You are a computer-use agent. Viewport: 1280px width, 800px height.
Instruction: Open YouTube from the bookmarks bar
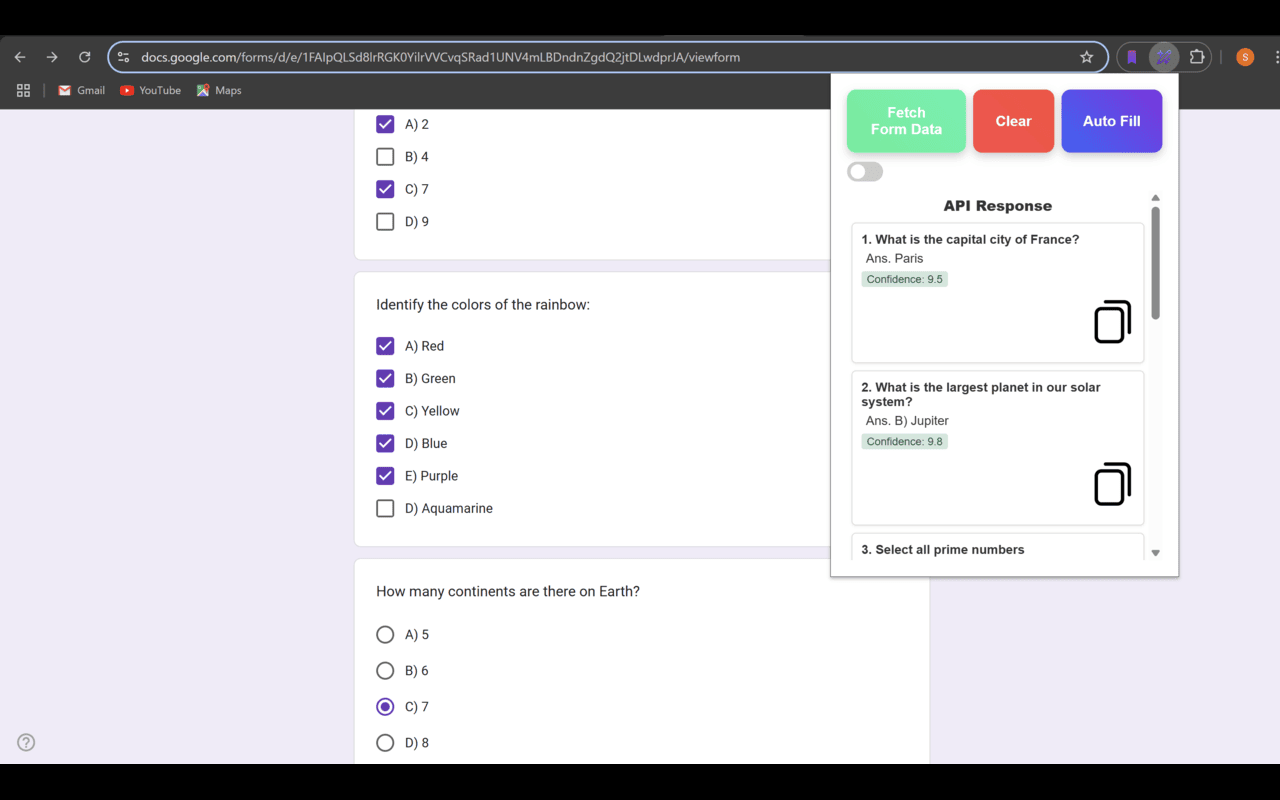[x=150, y=90]
